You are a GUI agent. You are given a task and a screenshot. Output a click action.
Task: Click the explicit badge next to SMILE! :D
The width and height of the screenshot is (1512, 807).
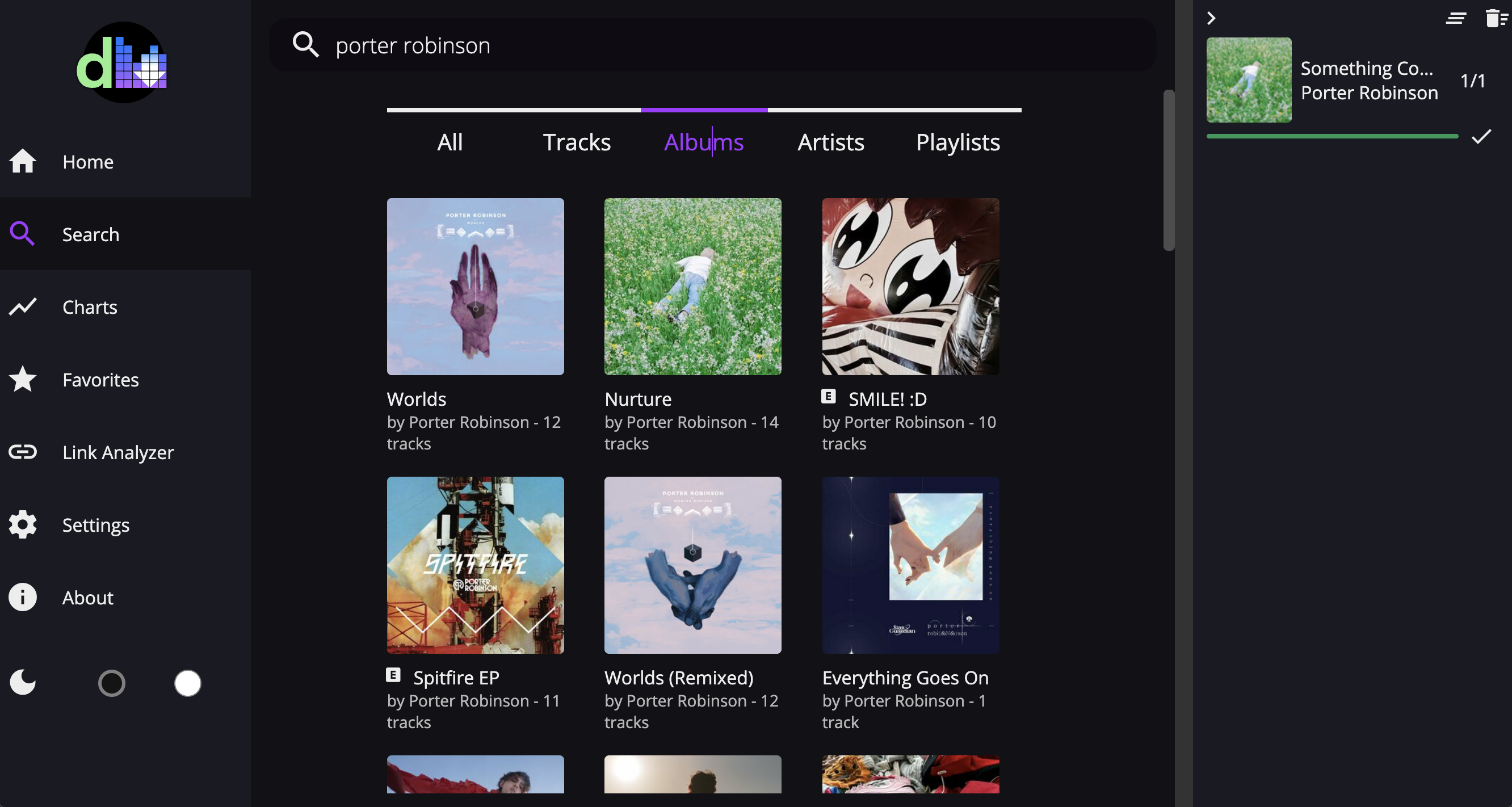[x=828, y=396]
